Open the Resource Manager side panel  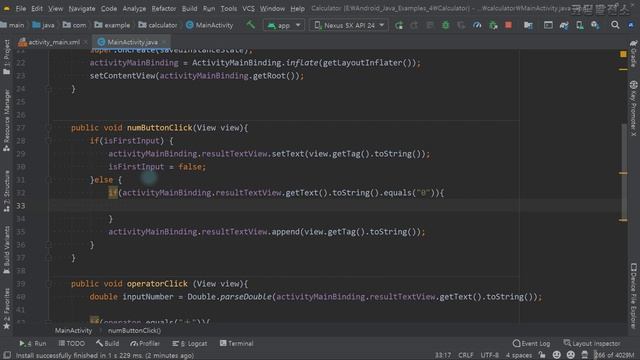click(x=7, y=121)
